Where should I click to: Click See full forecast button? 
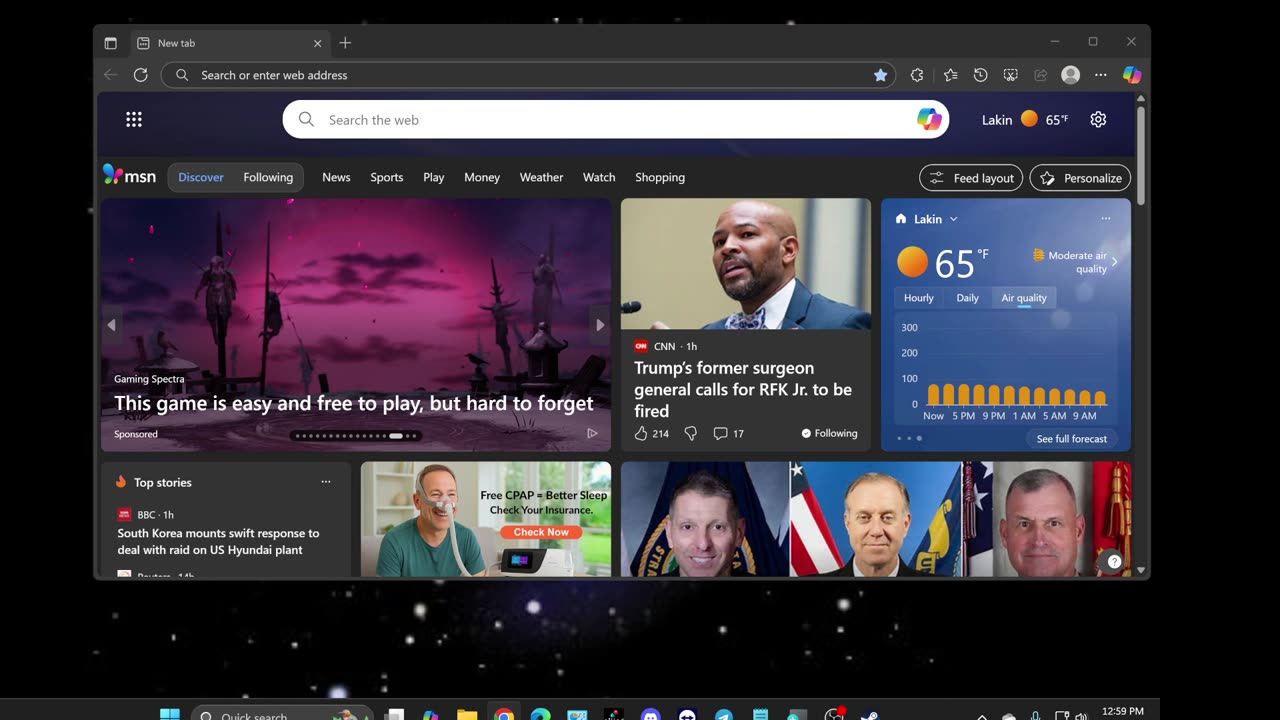pyautogui.click(x=1072, y=439)
